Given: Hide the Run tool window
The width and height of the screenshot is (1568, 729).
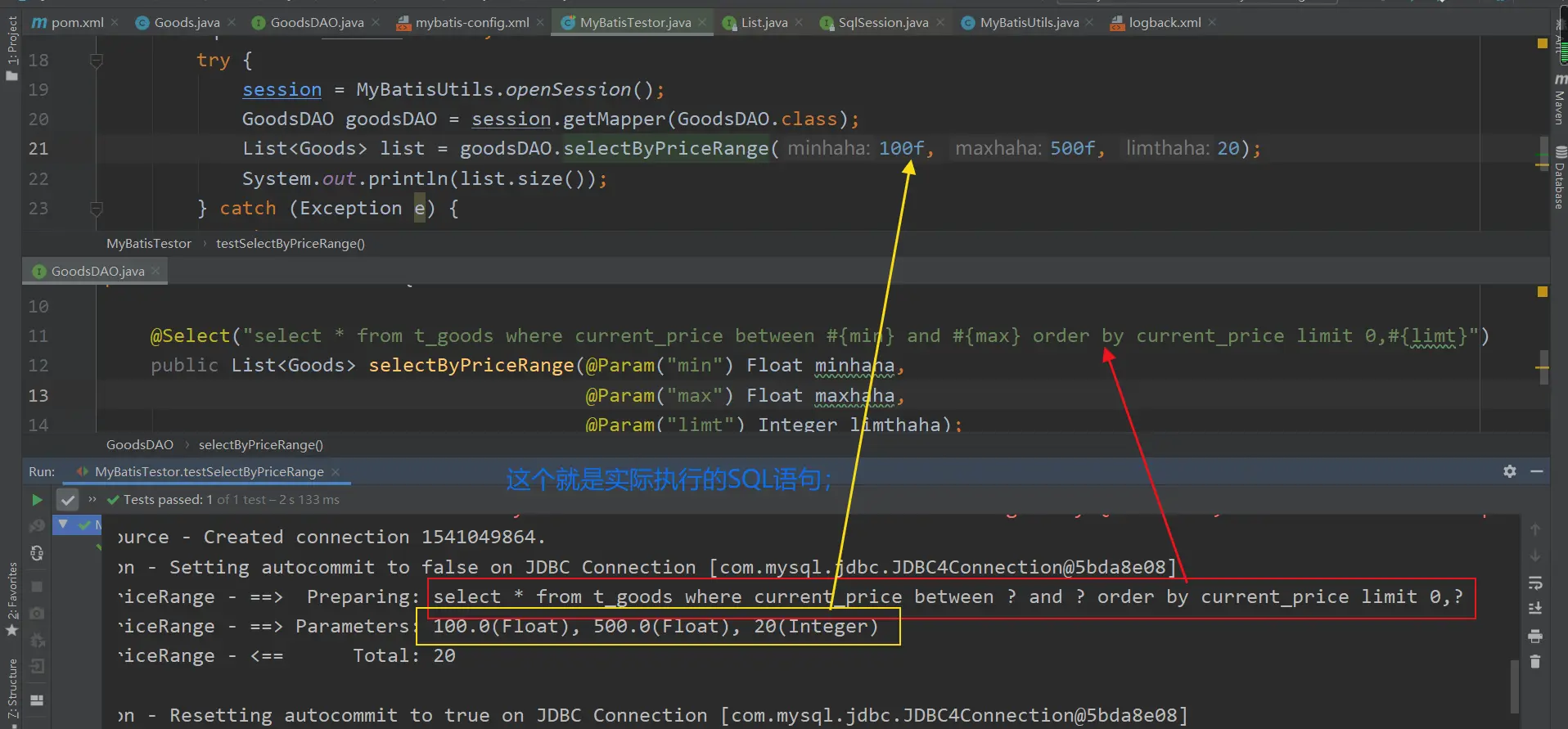Looking at the screenshot, I should pos(1537,471).
